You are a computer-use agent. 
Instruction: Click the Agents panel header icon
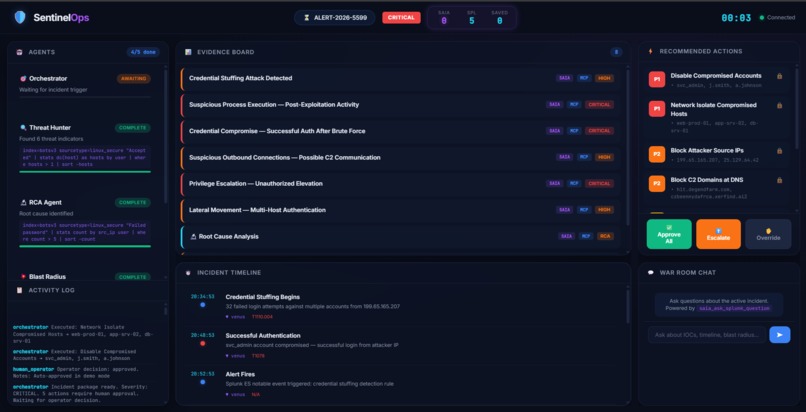[x=20, y=52]
